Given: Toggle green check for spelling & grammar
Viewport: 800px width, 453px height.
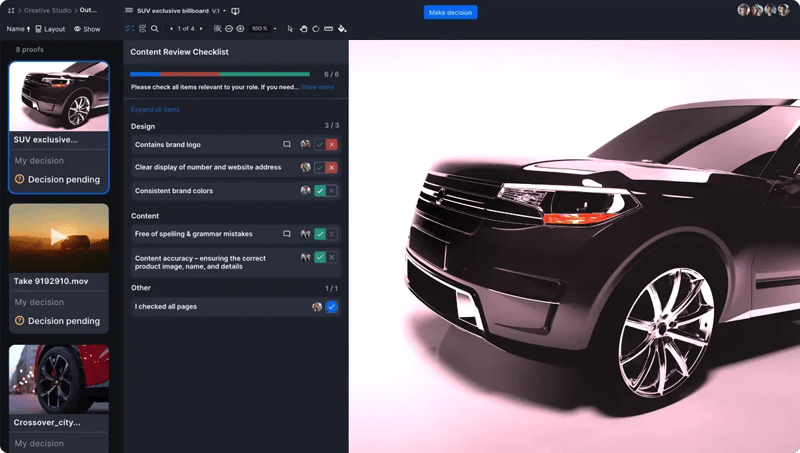Looking at the screenshot, I should click(320, 234).
